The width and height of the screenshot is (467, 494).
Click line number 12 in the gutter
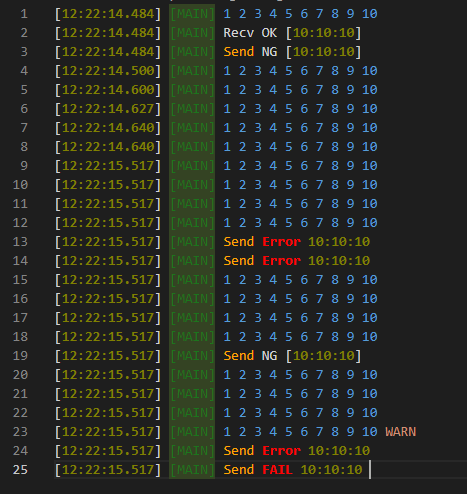tap(20, 223)
